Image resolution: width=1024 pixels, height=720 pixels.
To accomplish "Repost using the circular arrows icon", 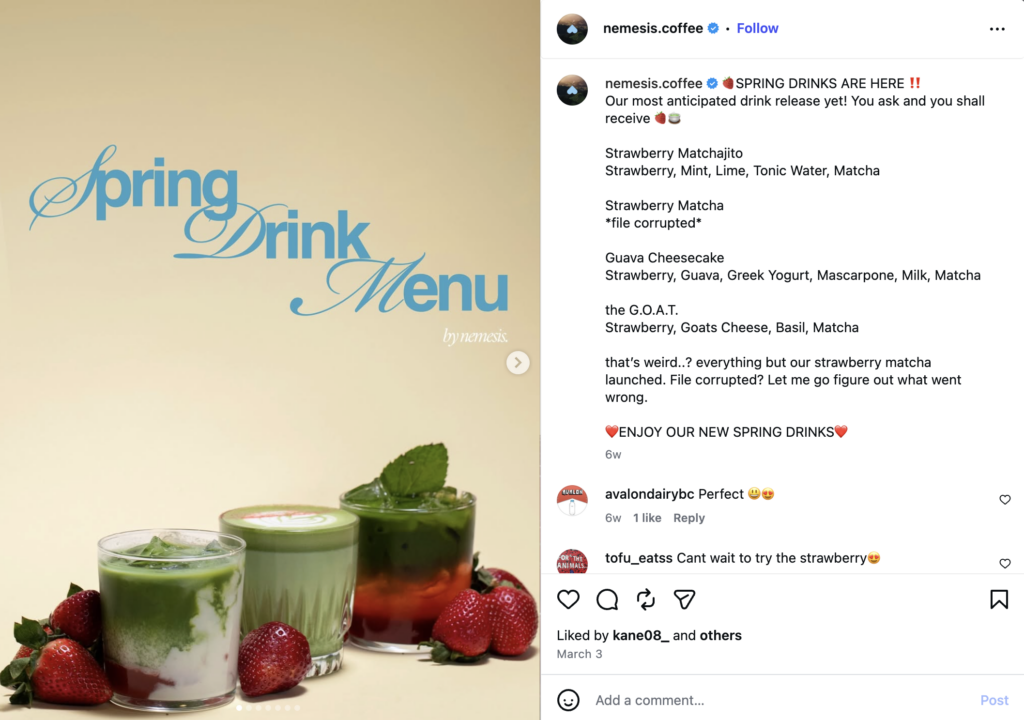I will point(645,599).
